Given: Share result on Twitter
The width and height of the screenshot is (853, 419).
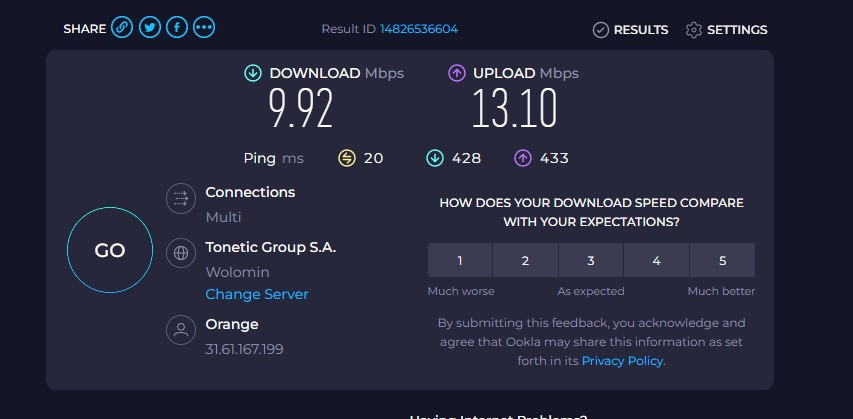Looking at the screenshot, I should click(150, 28).
